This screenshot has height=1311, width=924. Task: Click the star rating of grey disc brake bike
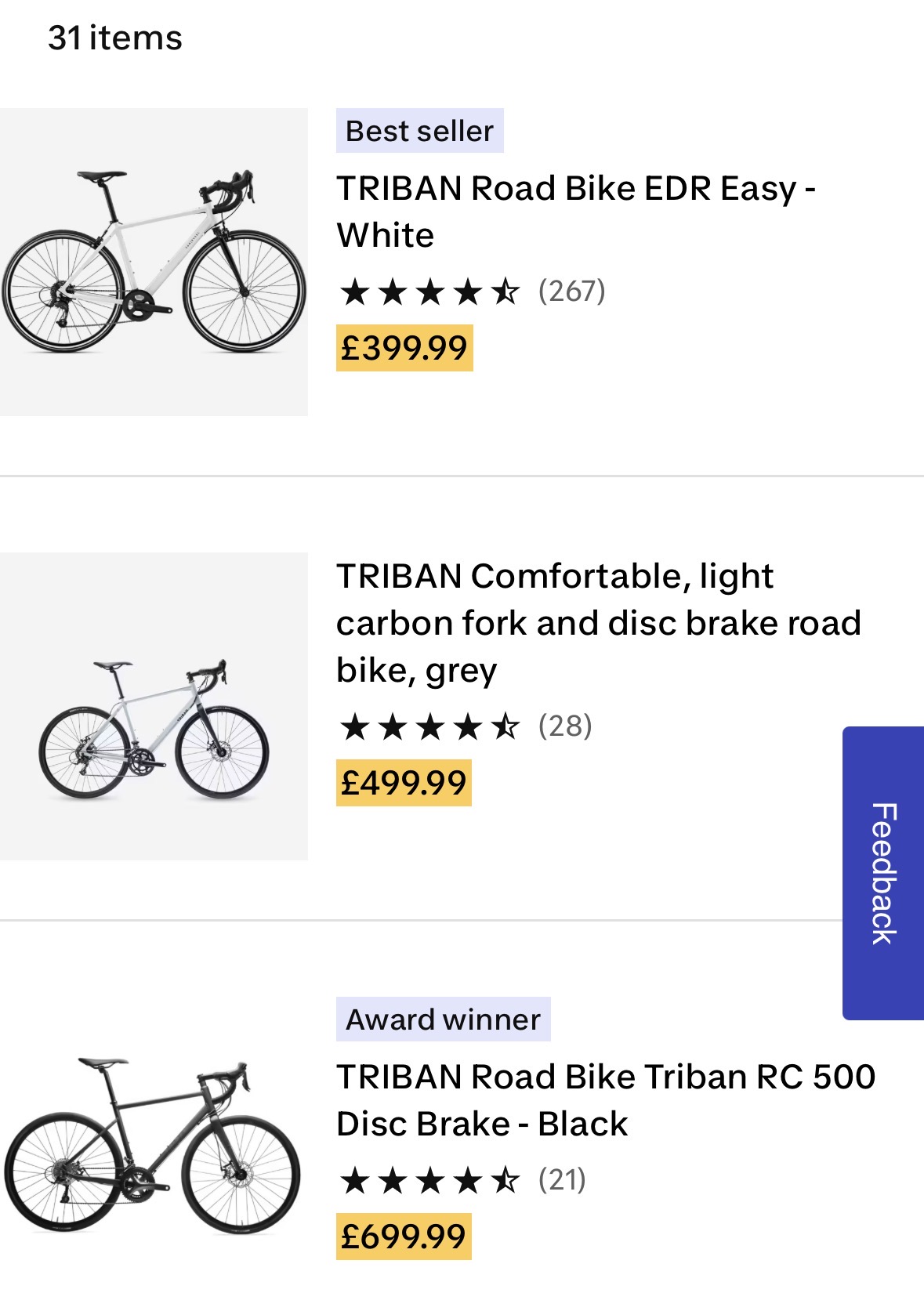coord(429,726)
